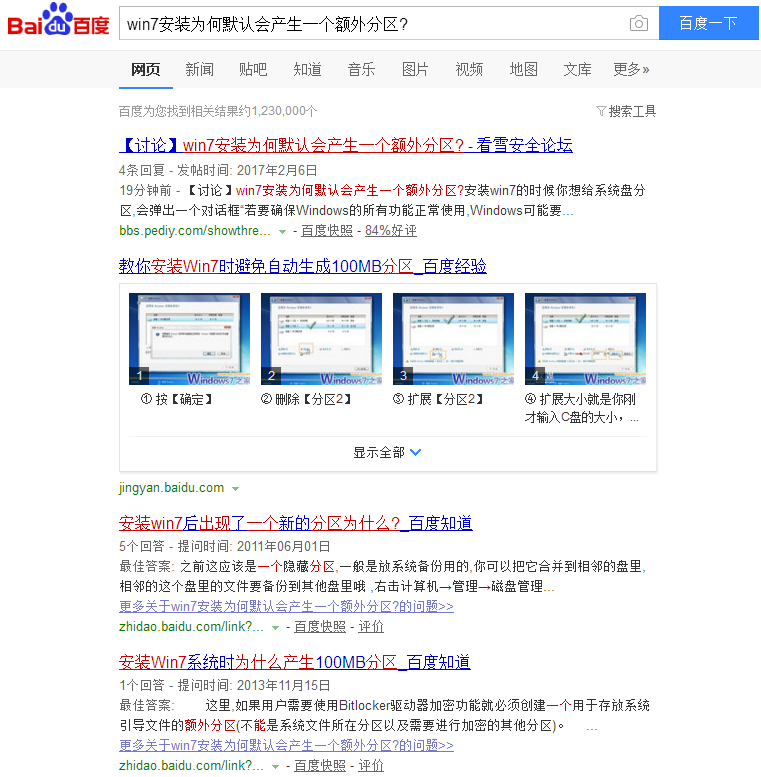Switch to the 图片 tab
This screenshot has width=761, height=777.
pos(415,69)
